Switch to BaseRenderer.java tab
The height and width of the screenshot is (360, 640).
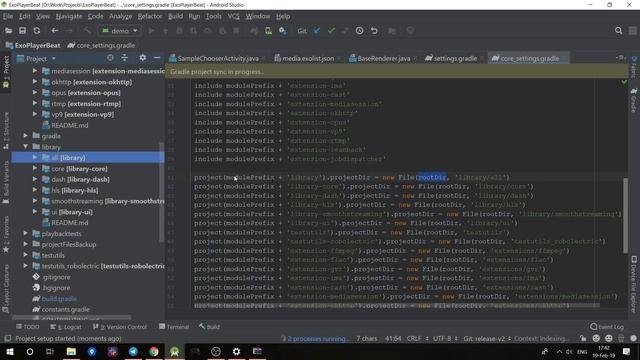click(x=384, y=58)
